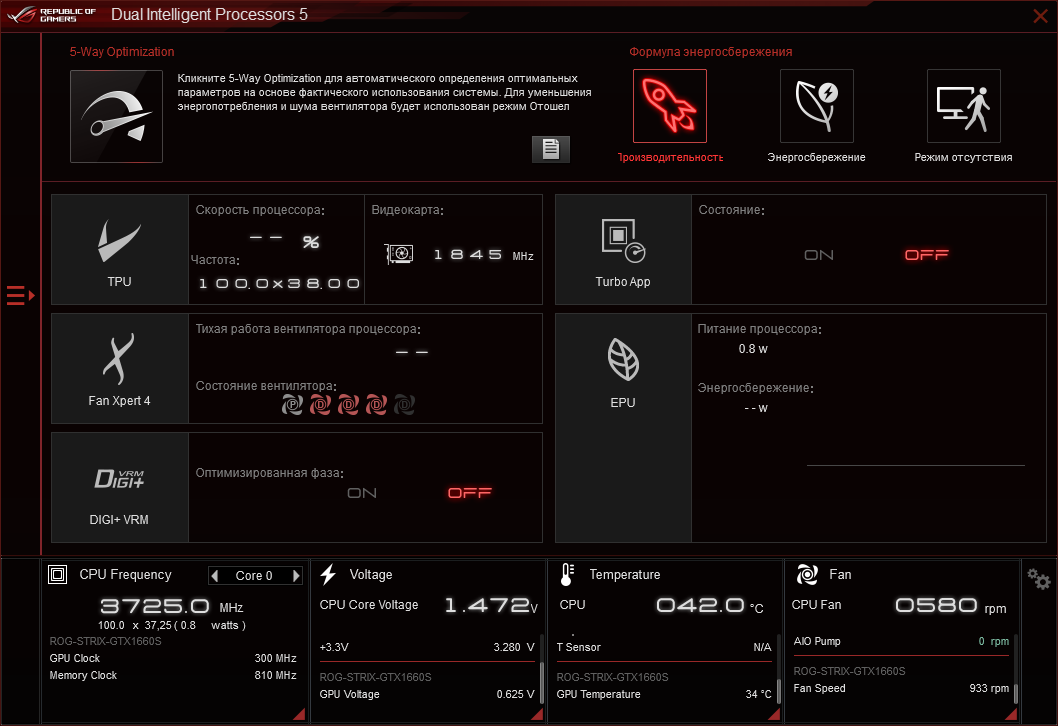Expand the CPU Frequency panel corner arrow
The height and width of the screenshot is (726, 1058).
pos(300,715)
